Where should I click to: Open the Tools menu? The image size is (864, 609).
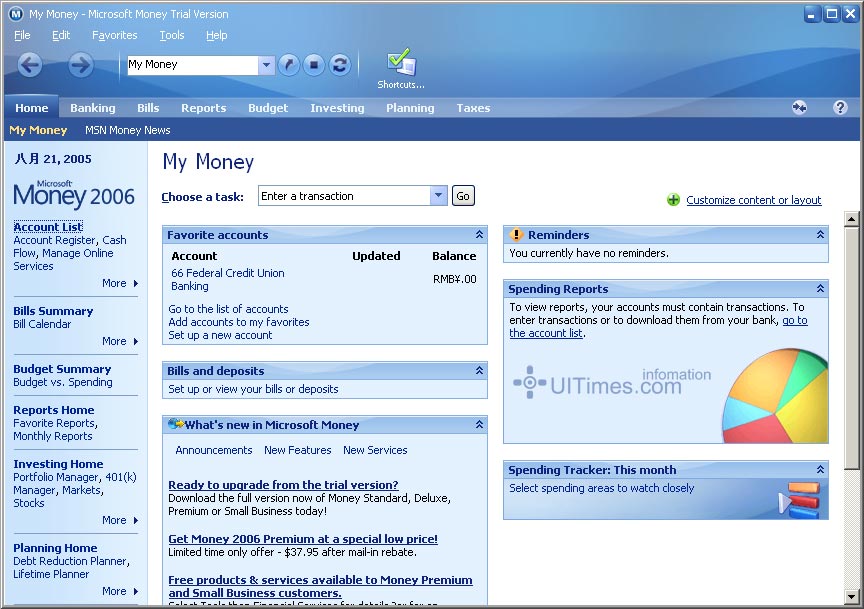tap(172, 35)
